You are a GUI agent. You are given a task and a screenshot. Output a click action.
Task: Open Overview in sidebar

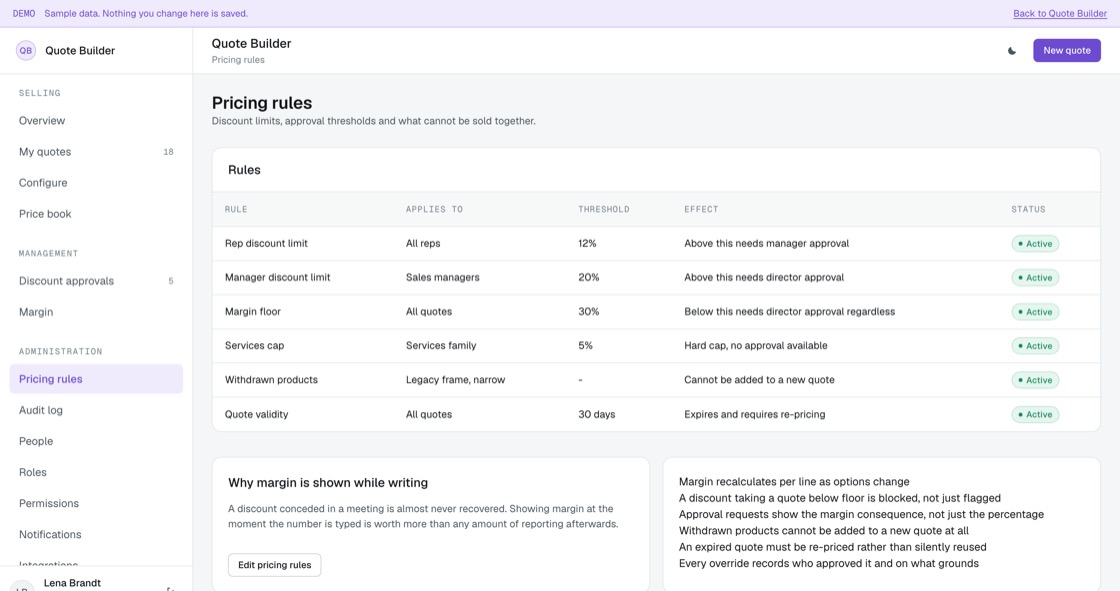pyautogui.click(x=96, y=121)
